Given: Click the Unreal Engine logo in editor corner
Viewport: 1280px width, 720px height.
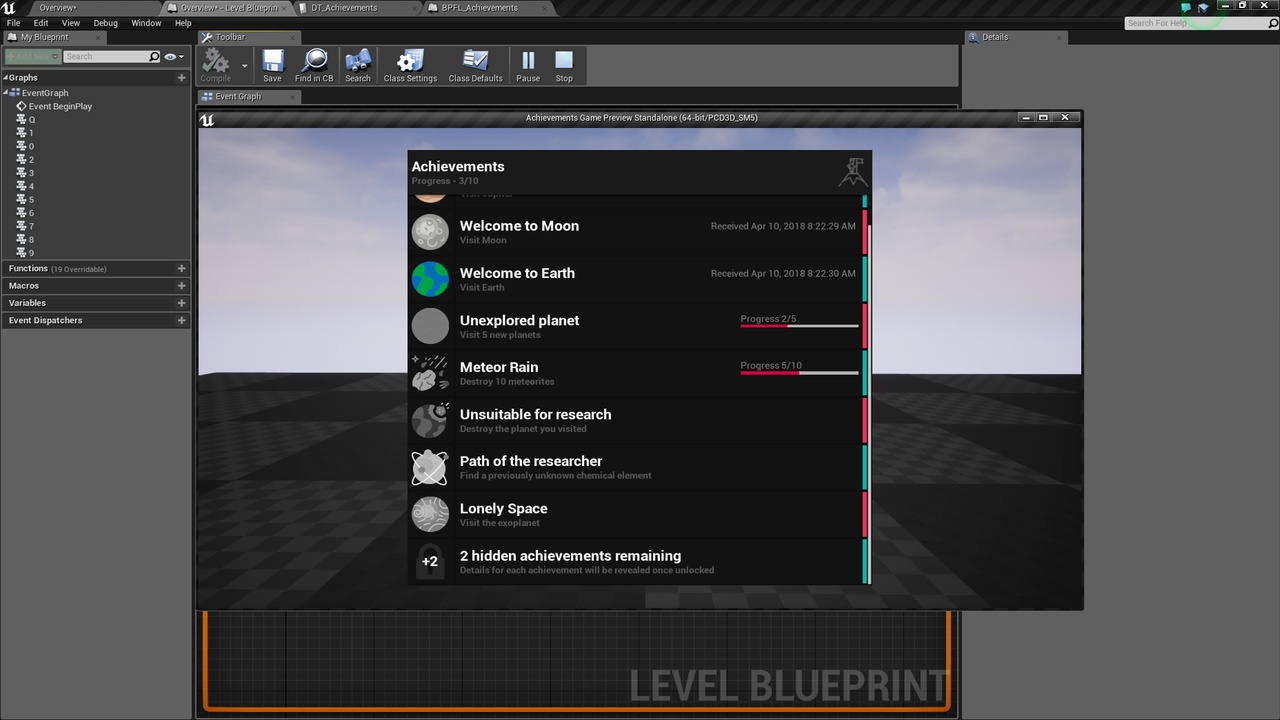Looking at the screenshot, I should point(8,7).
